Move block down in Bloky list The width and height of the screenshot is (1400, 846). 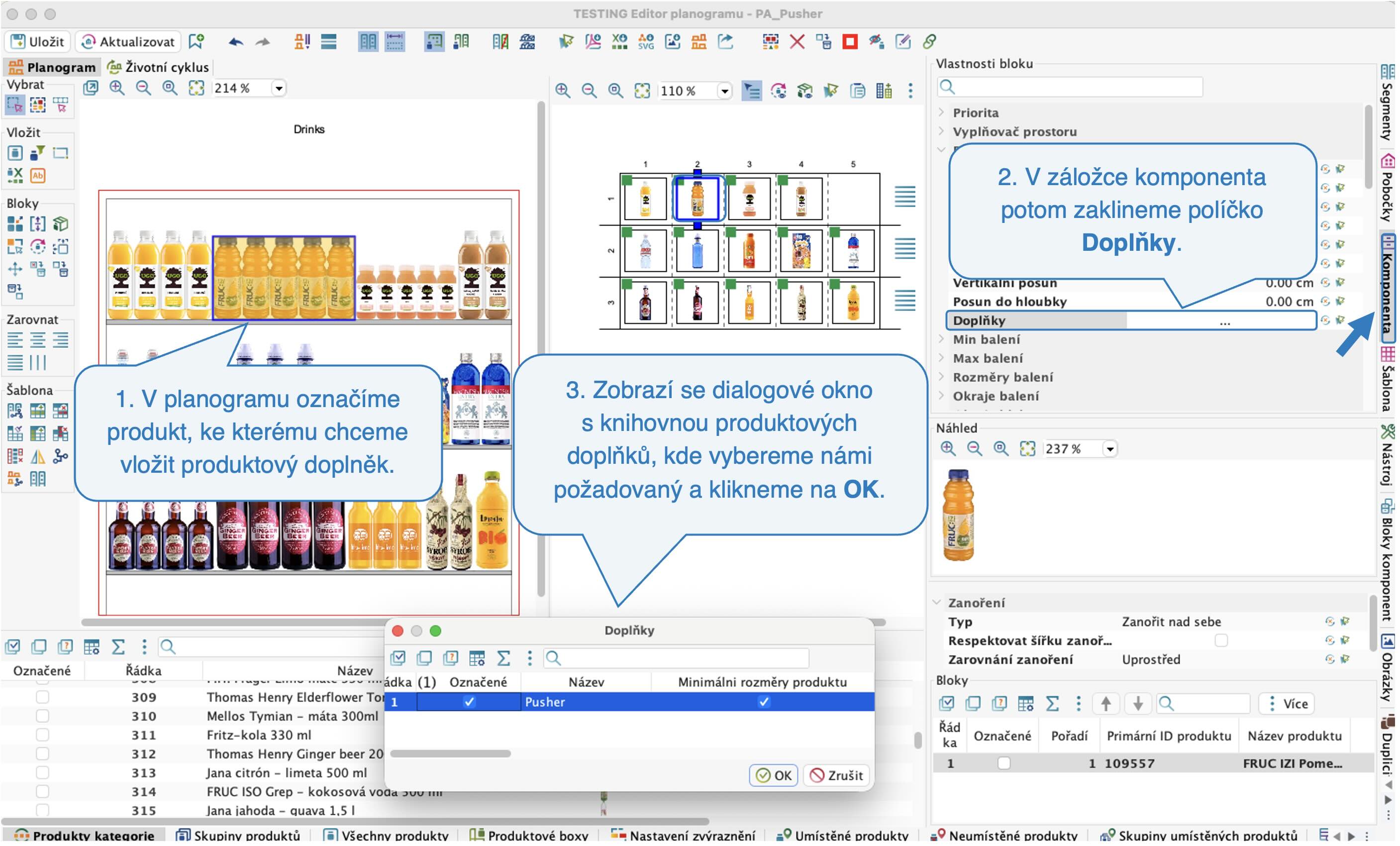(x=1138, y=703)
